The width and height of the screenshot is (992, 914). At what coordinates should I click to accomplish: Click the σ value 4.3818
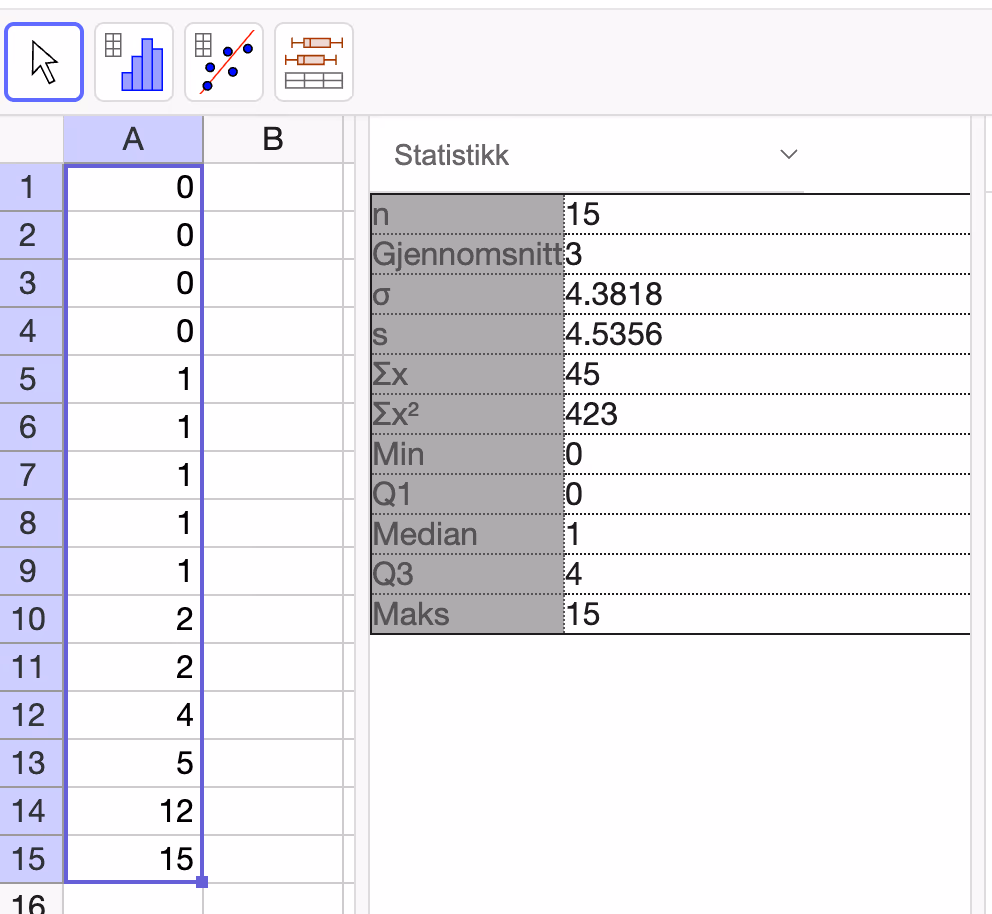614,294
